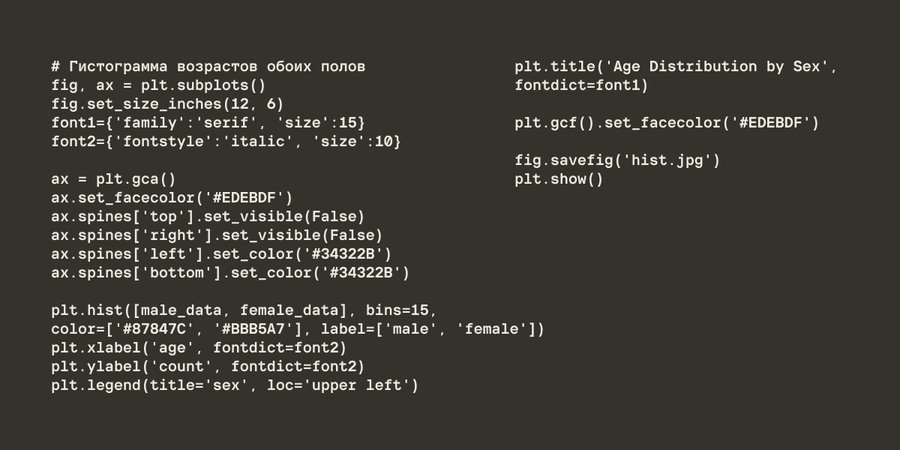This screenshot has height=450, width=900.
Task: Click the 'ax = plt.gca()' line
Action: coord(113,179)
